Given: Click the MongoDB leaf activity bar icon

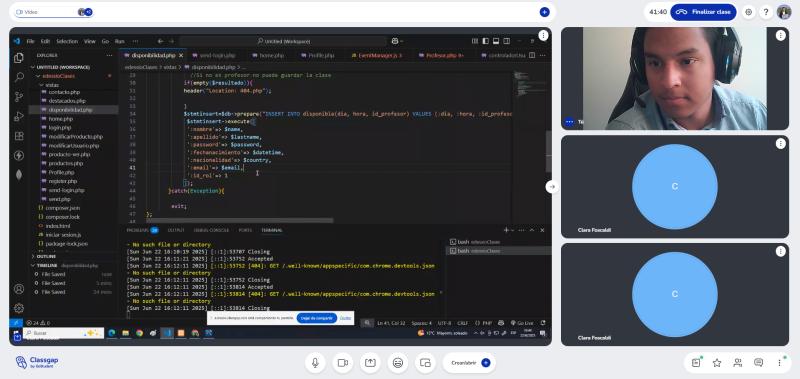Looking at the screenshot, I should [19, 174].
